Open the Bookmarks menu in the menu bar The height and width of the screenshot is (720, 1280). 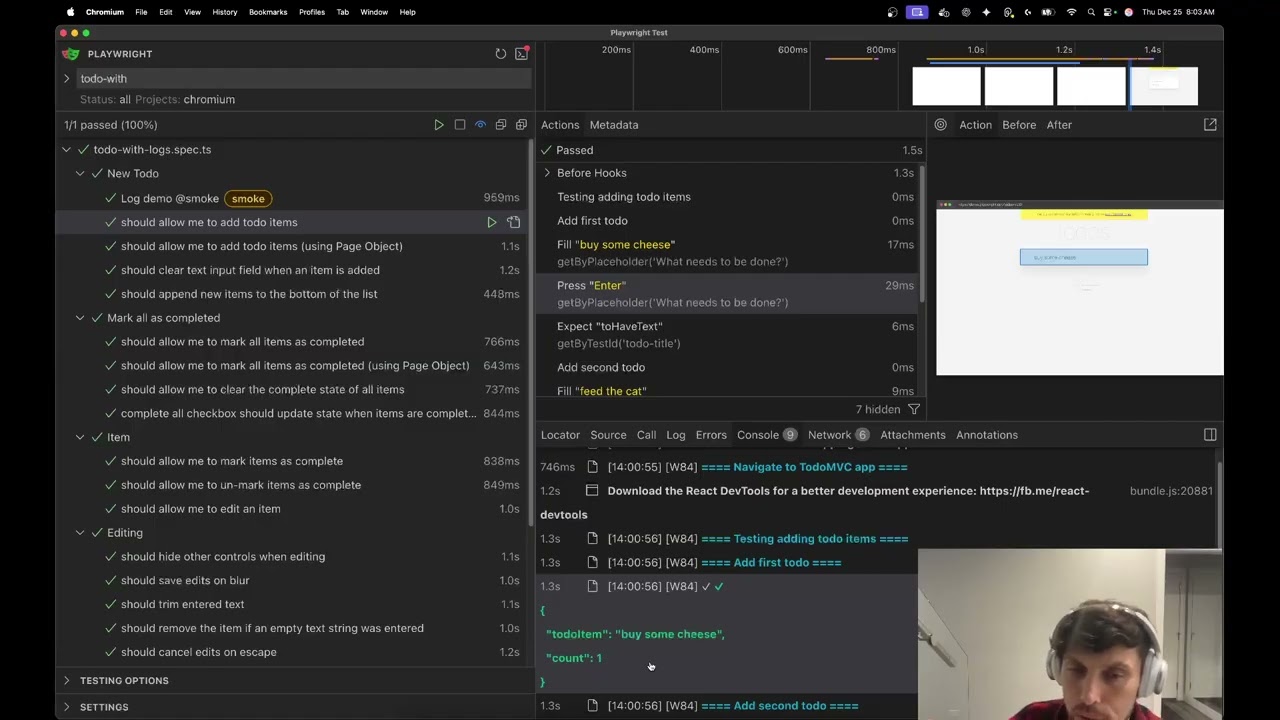pos(268,12)
